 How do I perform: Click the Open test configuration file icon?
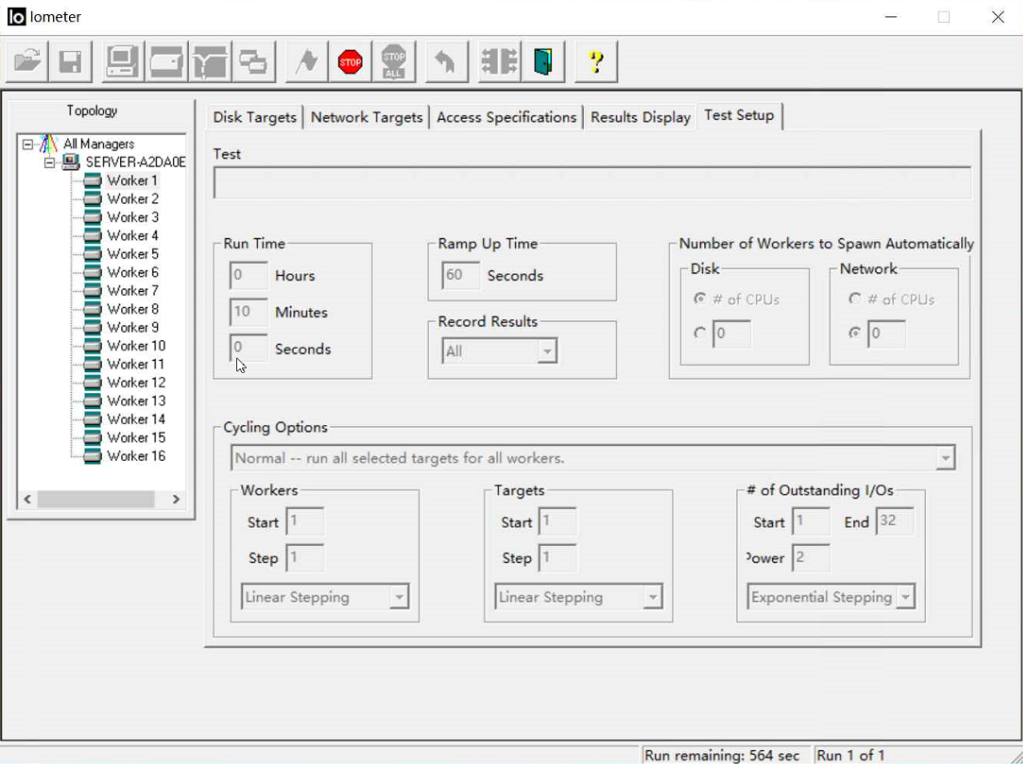pos(27,62)
